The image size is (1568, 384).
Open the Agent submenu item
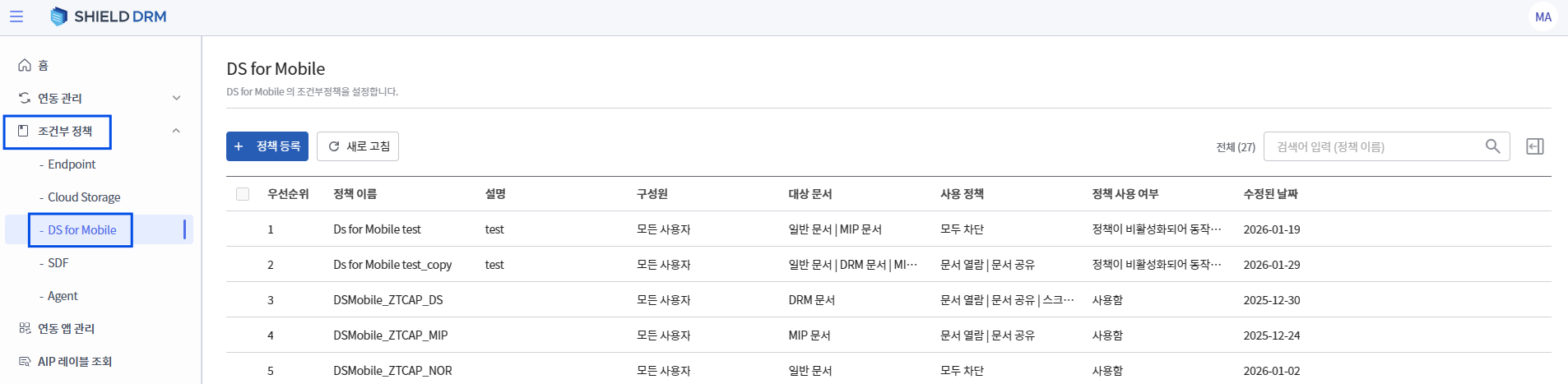point(63,296)
